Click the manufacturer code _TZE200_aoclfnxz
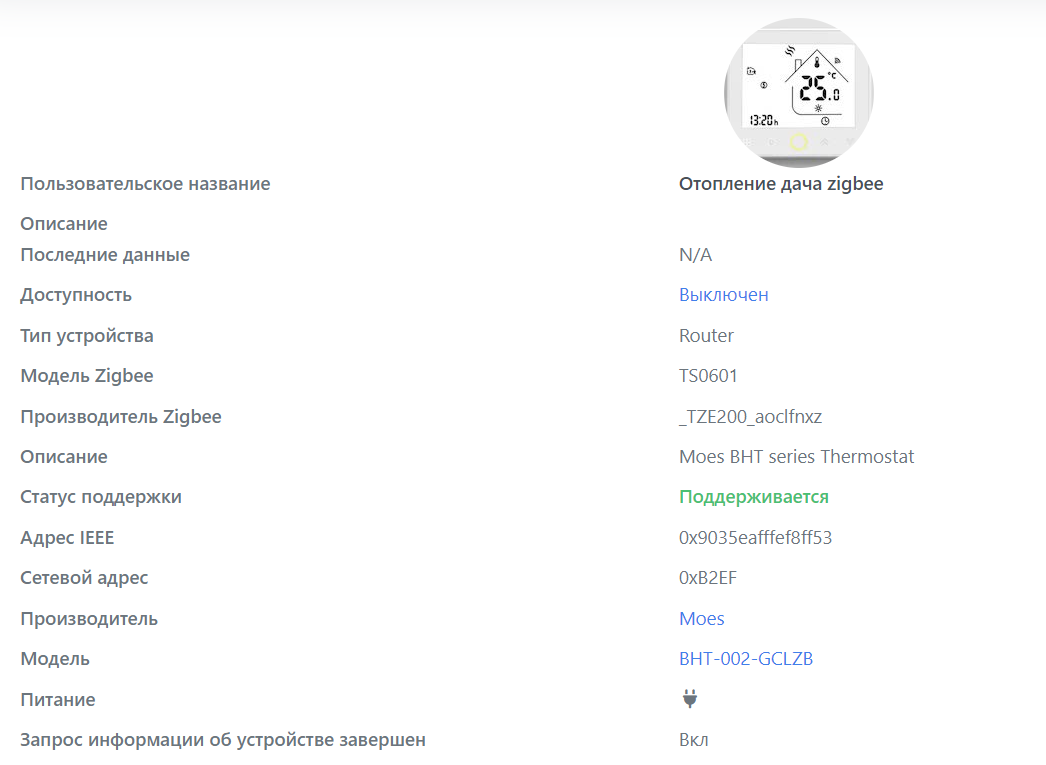Image resolution: width=1046 pixels, height=765 pixels. pyautogui.click(x=751, y=416)
